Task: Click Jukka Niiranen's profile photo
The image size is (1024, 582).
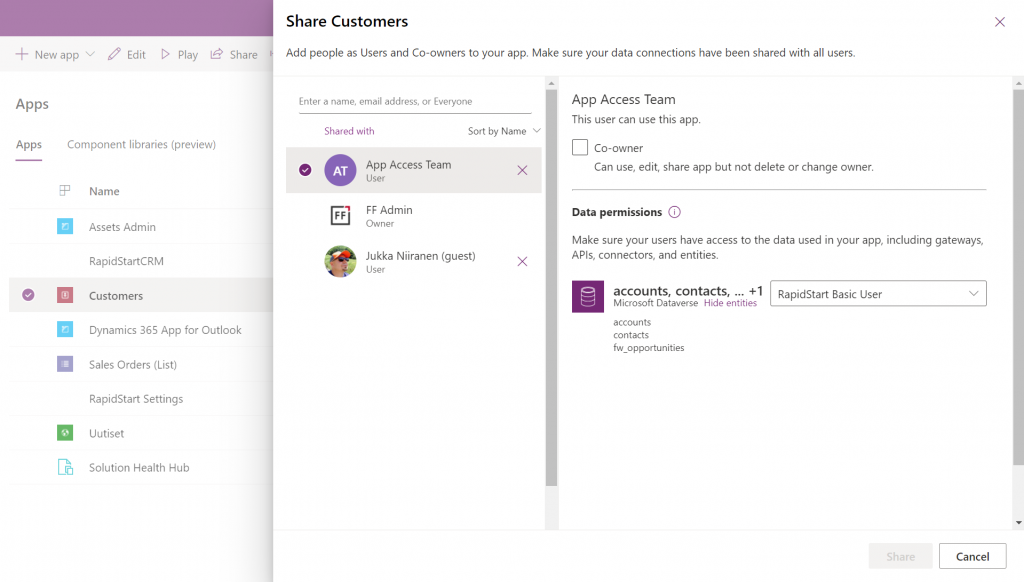Action: tap(340, 261)
